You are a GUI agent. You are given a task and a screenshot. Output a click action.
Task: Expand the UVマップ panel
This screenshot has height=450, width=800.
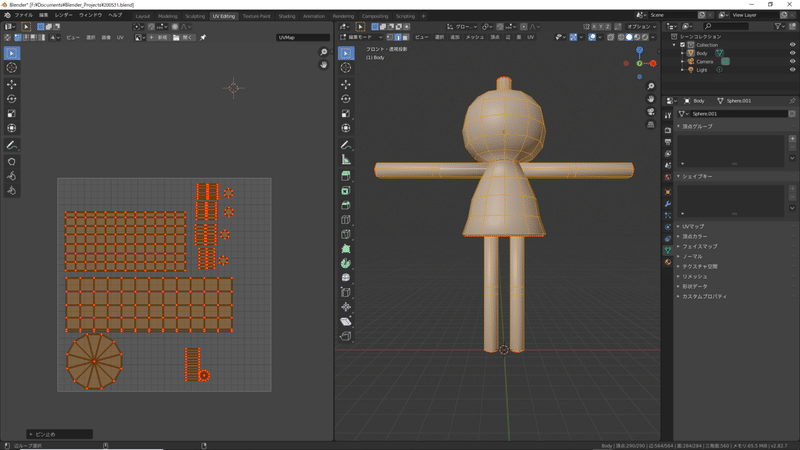click(x=692, y=226)
